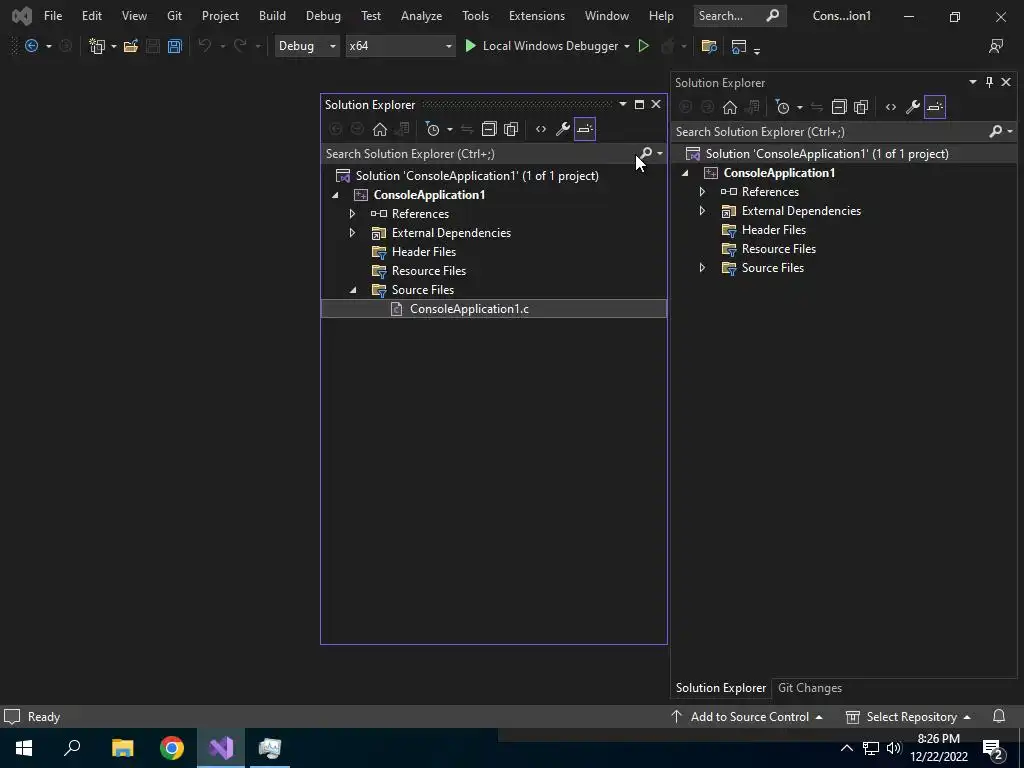Click the New Project toolbar icon
The width and height of the screenshot is (1024, 768).
[97, 46]
